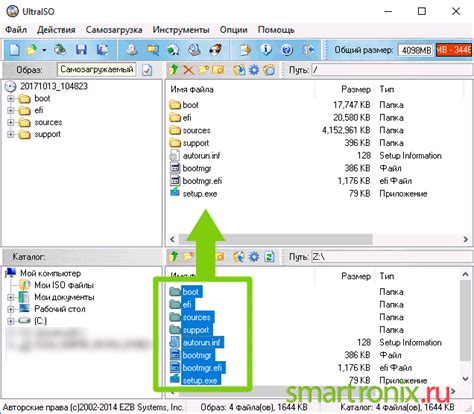Viewport: 474px width, 414px height.
Task: Open the dropdown arrow beside Open icon
Action: tap(44, 51)
